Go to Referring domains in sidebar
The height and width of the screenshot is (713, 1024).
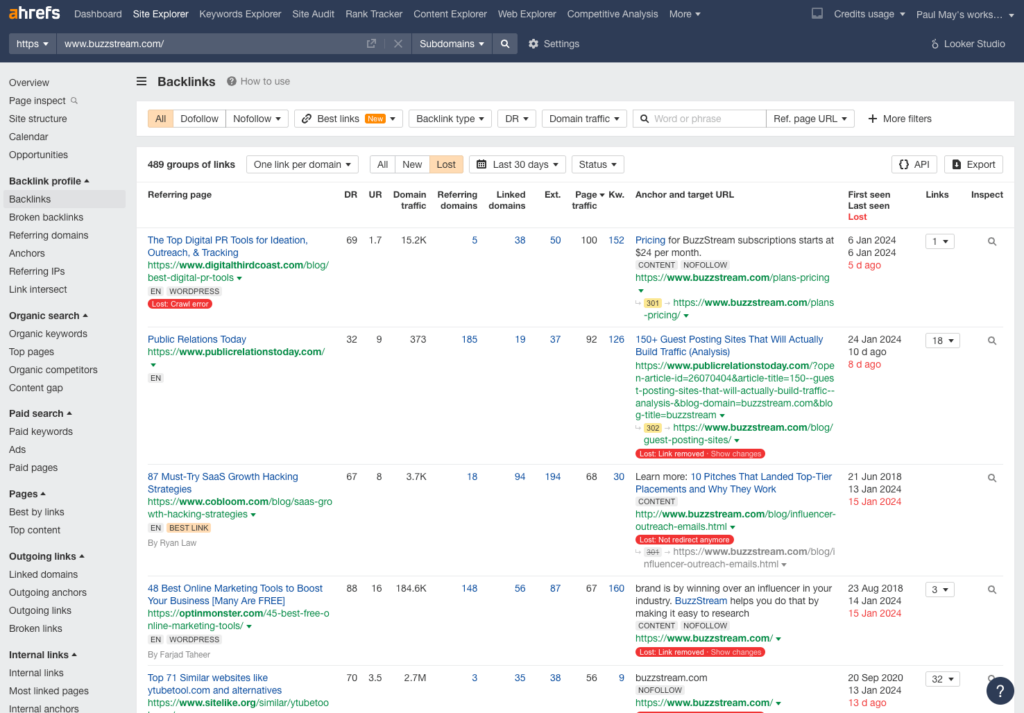[x=48, y=235]
